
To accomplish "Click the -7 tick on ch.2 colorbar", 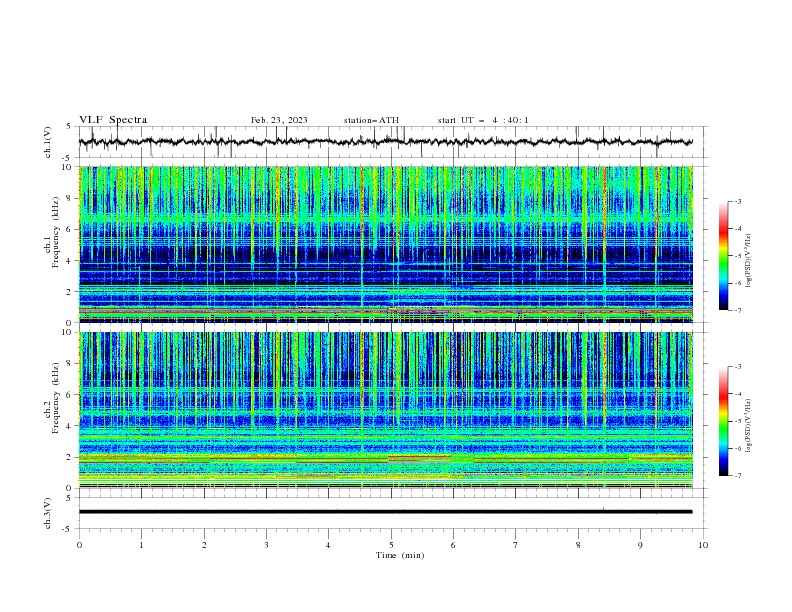I will [737, 476].
